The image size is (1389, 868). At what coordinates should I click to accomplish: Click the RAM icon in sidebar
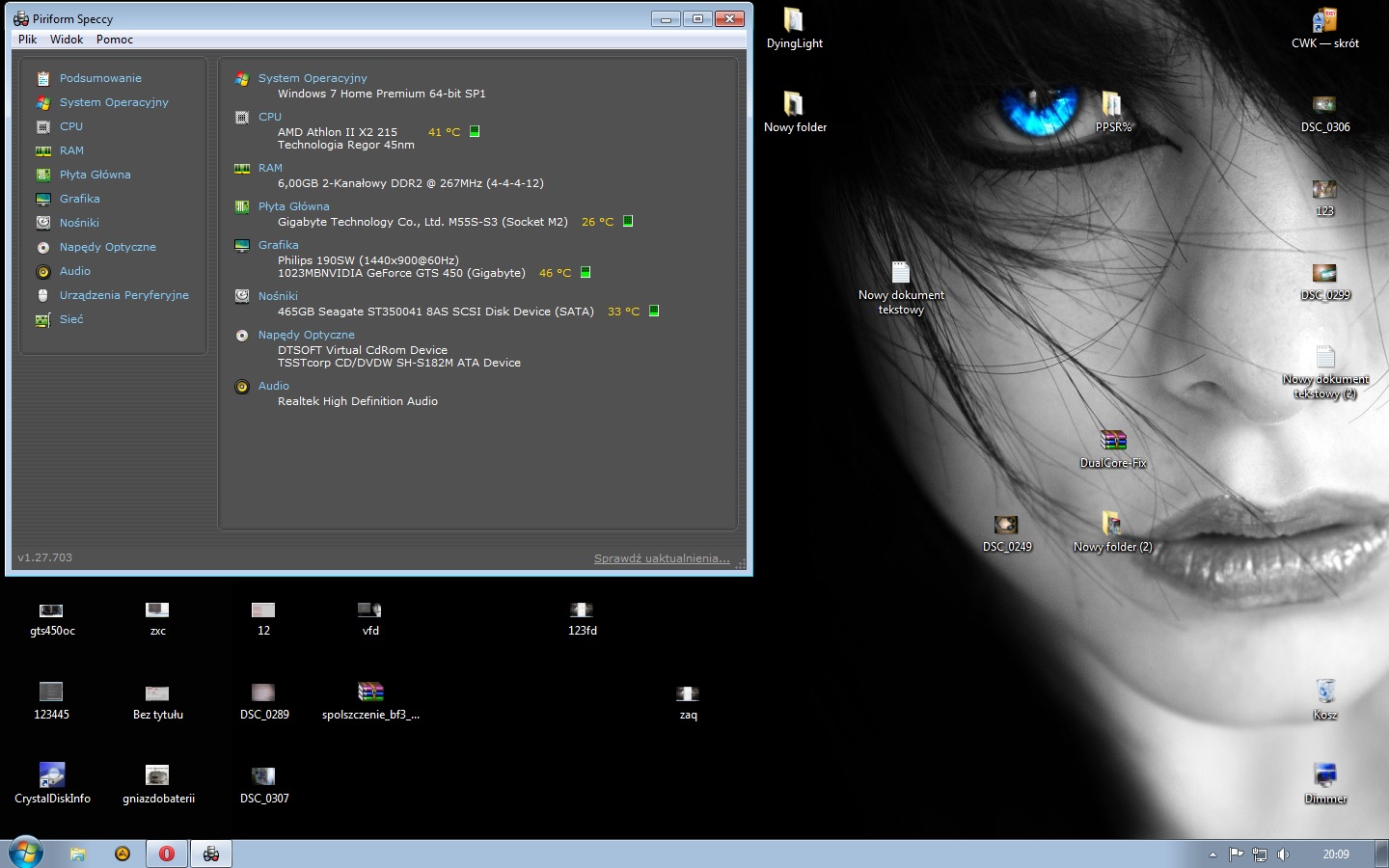(x=43, y=150)
